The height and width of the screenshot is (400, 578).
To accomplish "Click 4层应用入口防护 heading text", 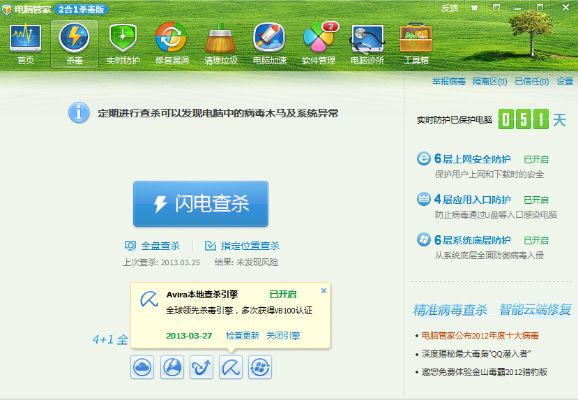I will (472, 199).
